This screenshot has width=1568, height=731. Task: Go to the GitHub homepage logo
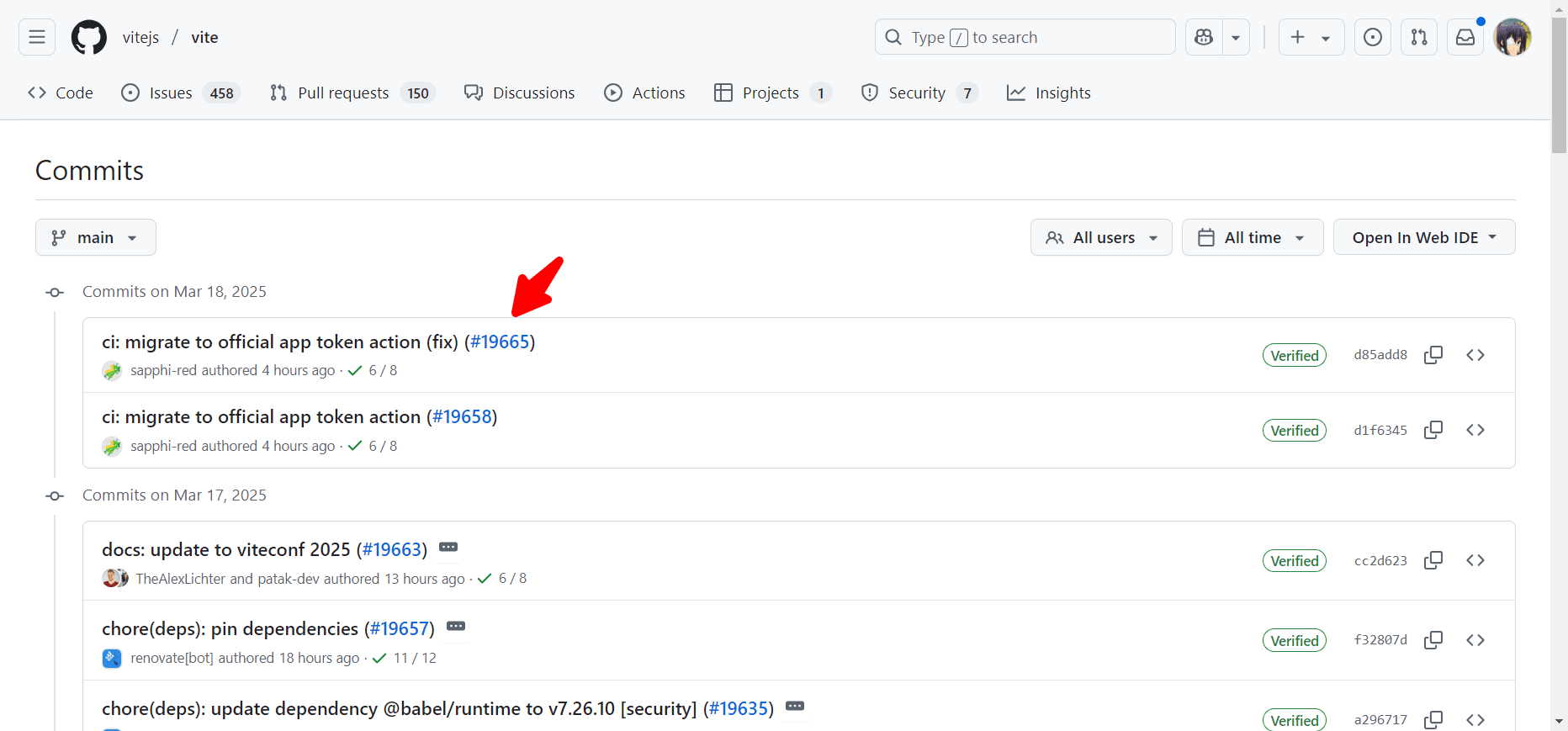coord(89,37)
